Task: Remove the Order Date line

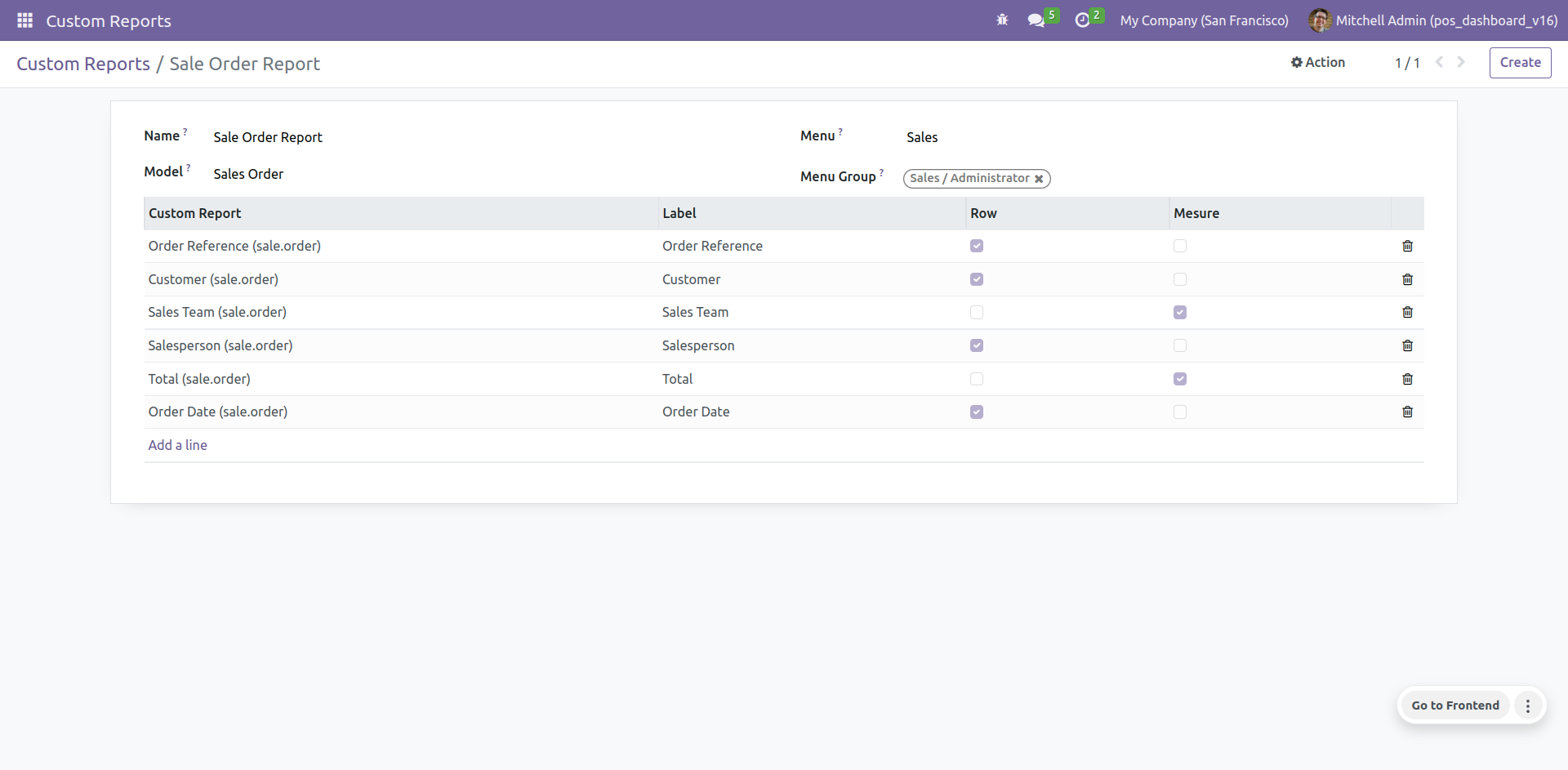Action: coord(1407,412)
